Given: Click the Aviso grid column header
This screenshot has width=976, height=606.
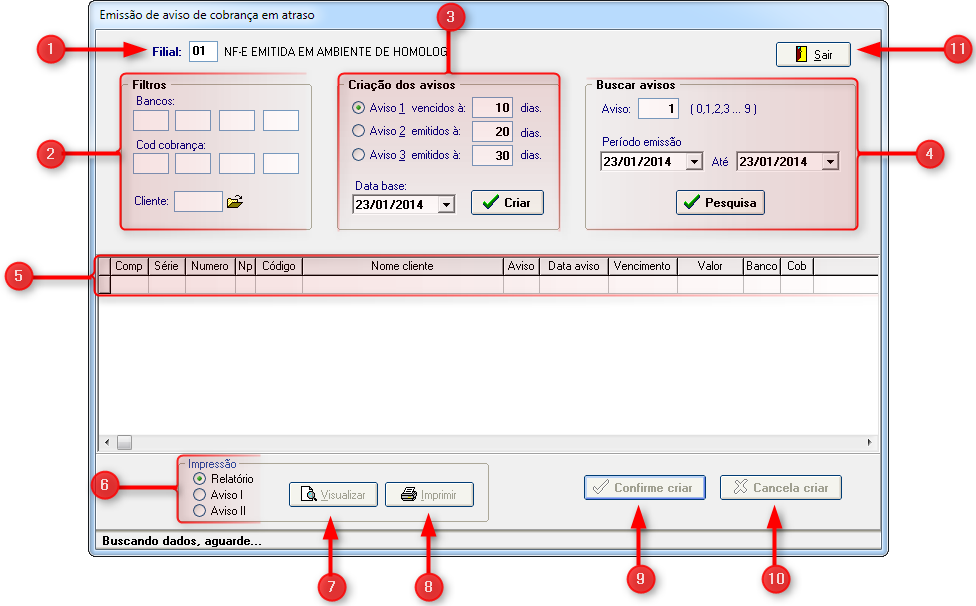Looking at the screenshot, I should tap(521, 266).
